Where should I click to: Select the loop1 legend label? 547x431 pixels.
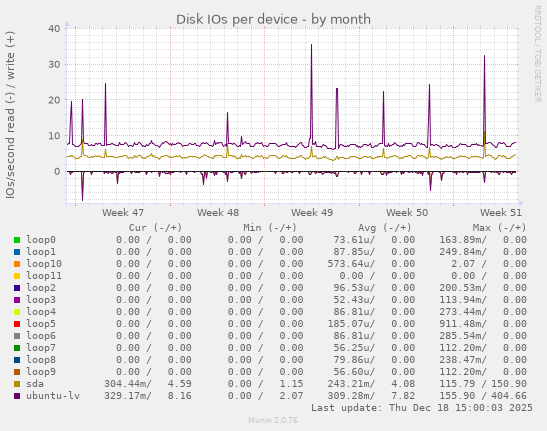pos(41,252)
